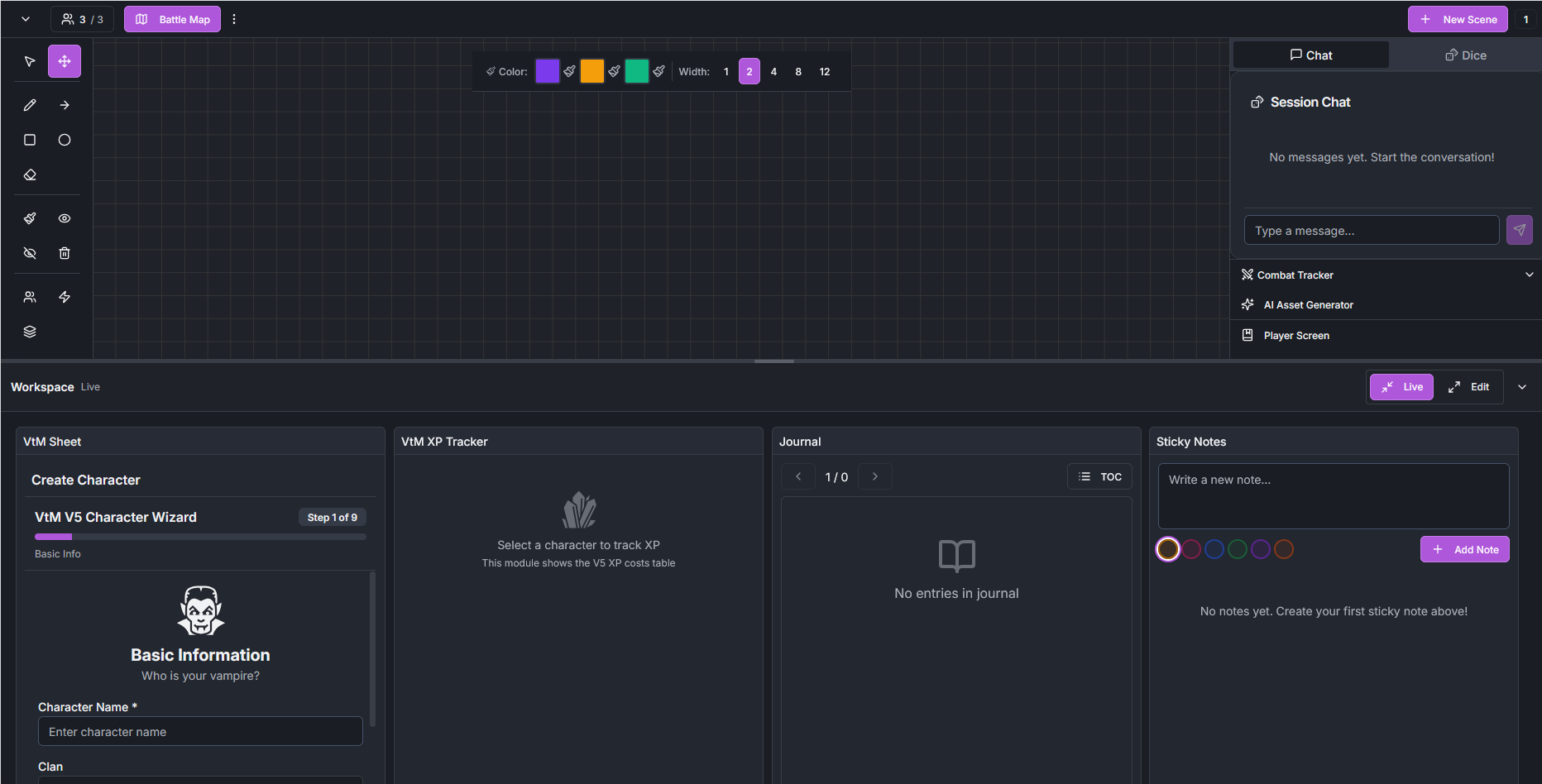Open the layers stack icon
Viewport: 1542px width, 784px height.
point(30,332)
